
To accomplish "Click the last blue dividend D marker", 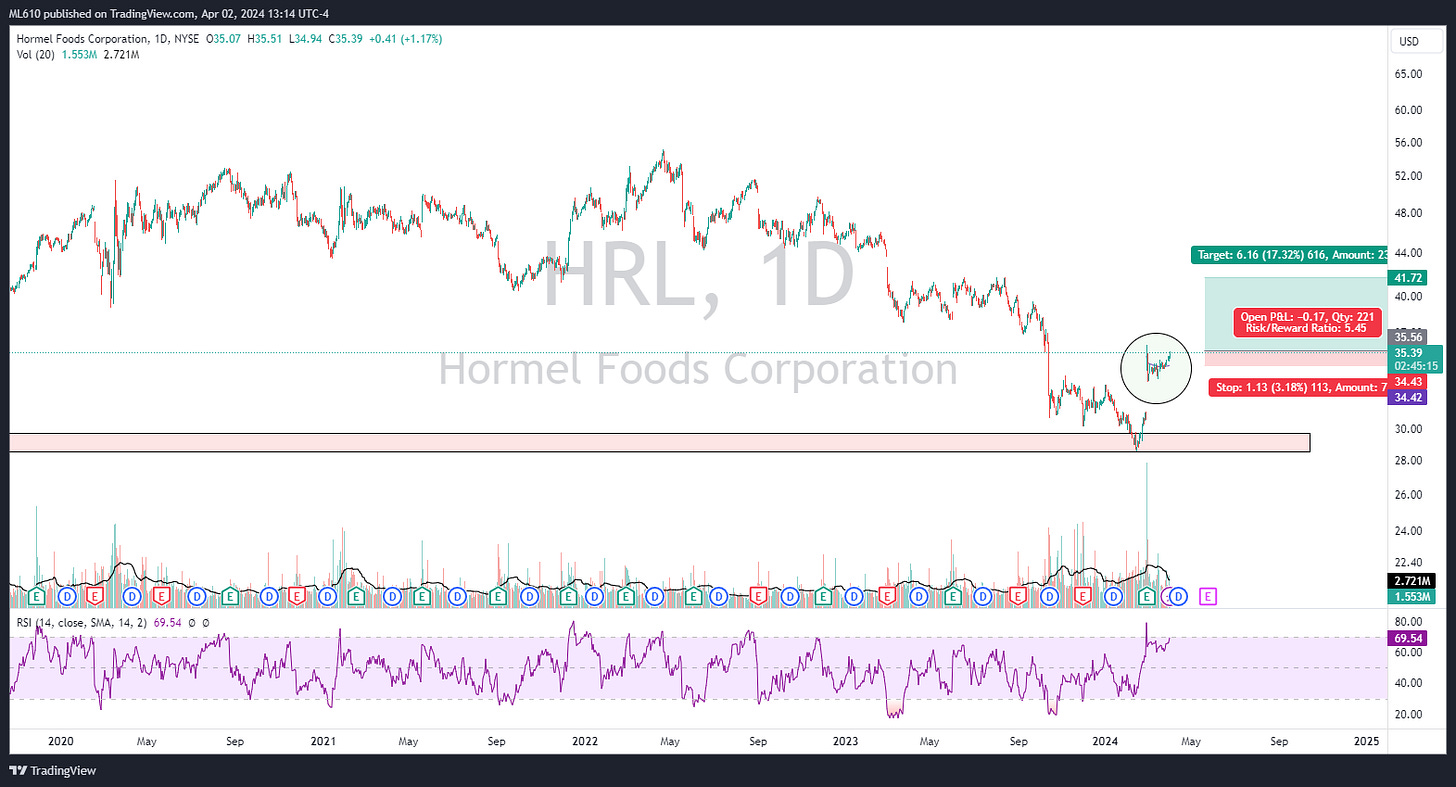I will tap(1178, 596).
